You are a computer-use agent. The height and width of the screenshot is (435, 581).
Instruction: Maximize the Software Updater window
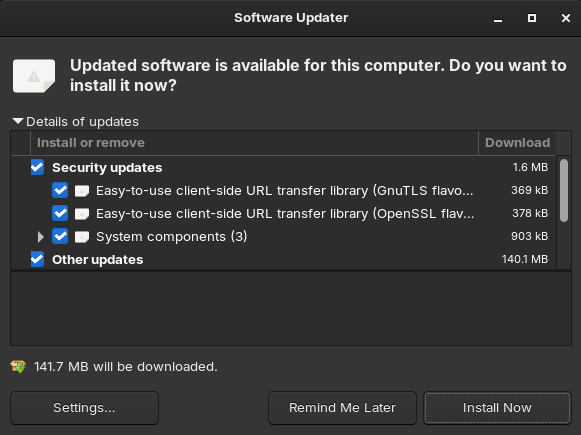tap(532, 18)
